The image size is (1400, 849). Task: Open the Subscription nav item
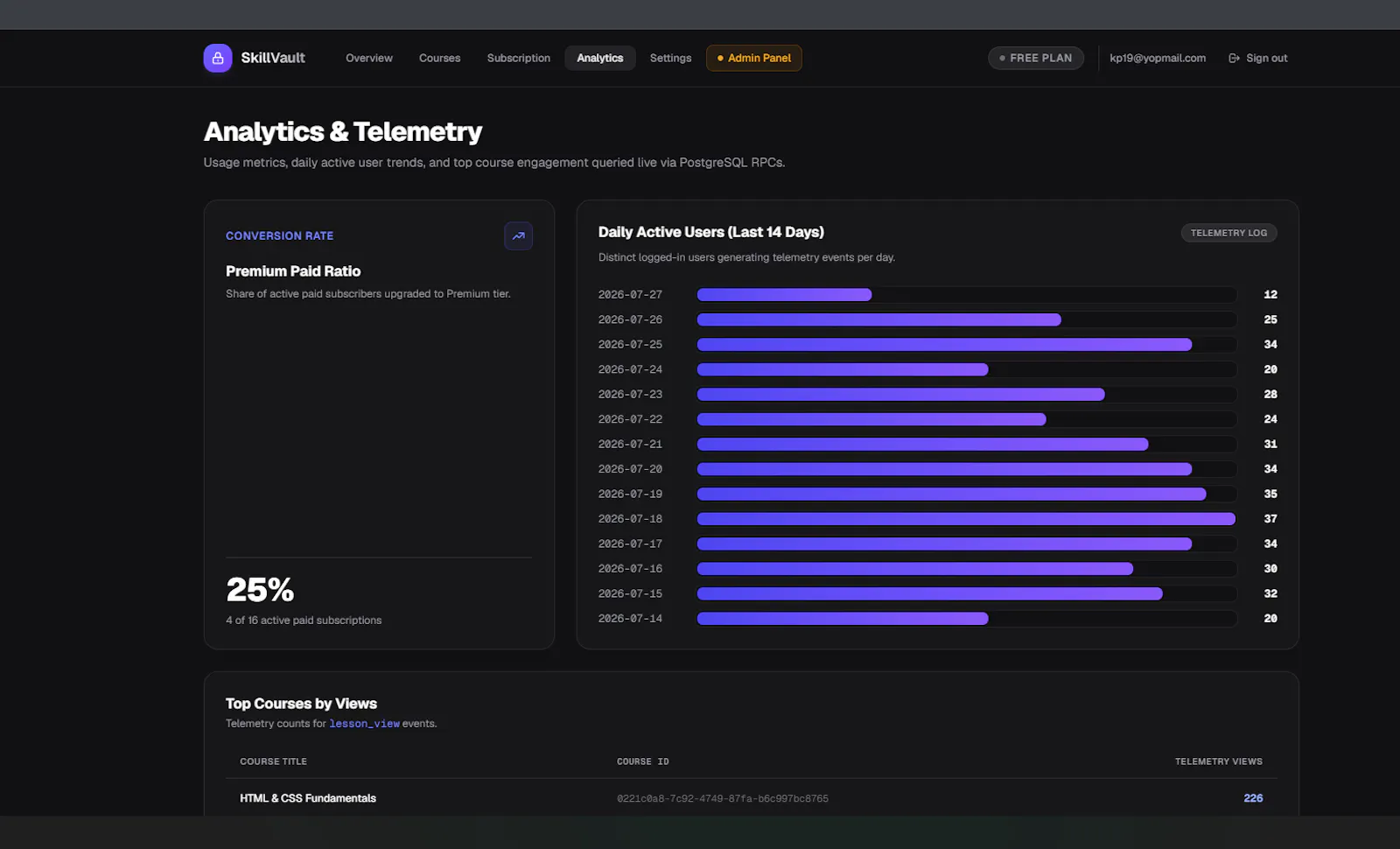519,58
